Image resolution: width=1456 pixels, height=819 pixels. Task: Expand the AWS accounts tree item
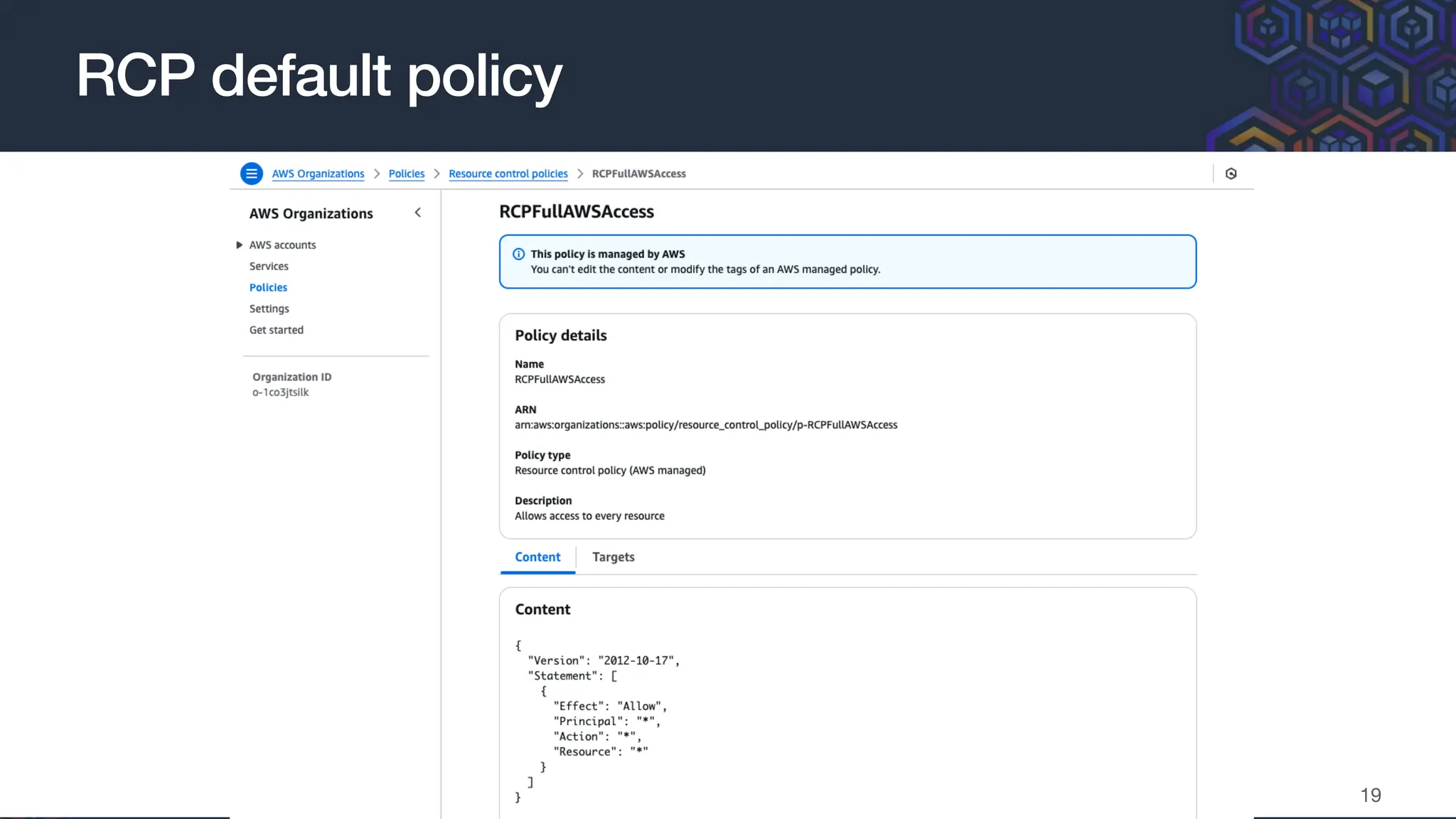(x=240, y=245)
